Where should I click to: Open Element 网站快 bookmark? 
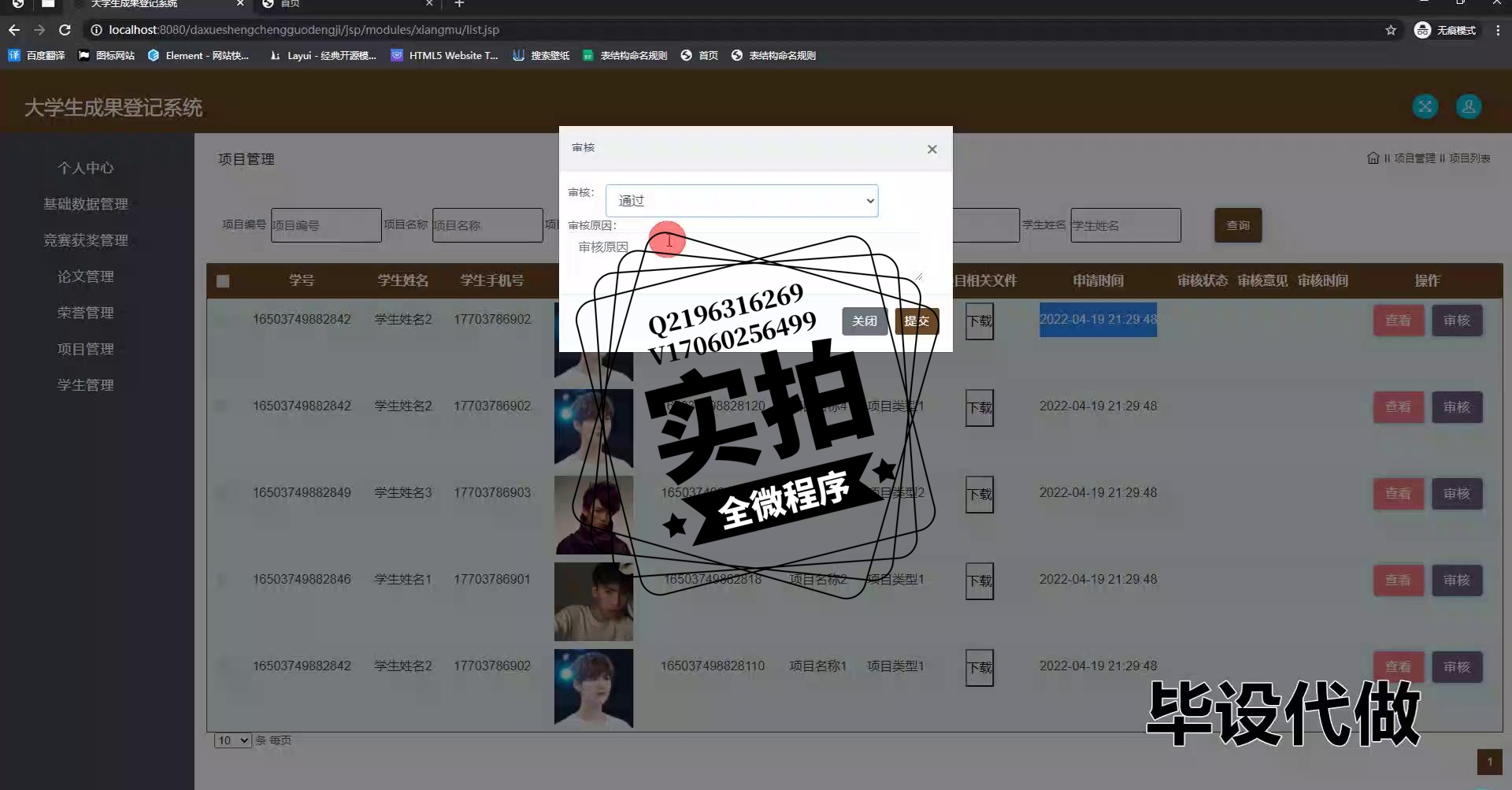[x=198, y=55]
